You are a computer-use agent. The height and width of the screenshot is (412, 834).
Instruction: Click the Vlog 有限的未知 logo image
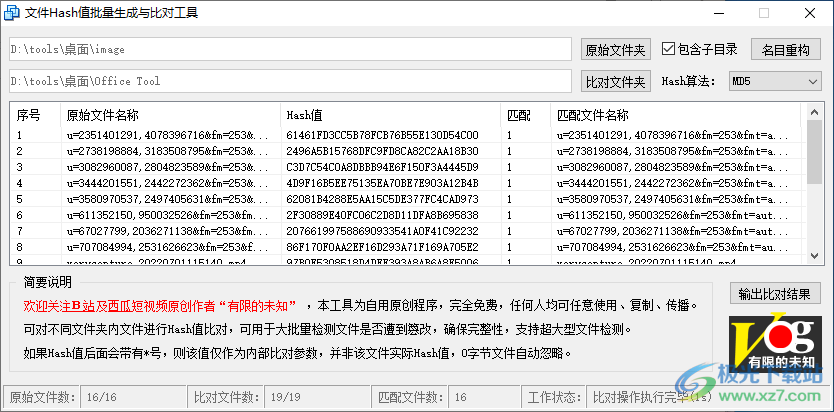774,343
